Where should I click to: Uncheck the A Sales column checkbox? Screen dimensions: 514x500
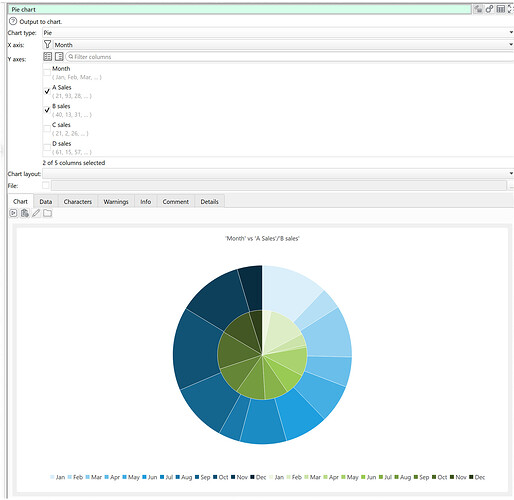[x=47, y=91]
